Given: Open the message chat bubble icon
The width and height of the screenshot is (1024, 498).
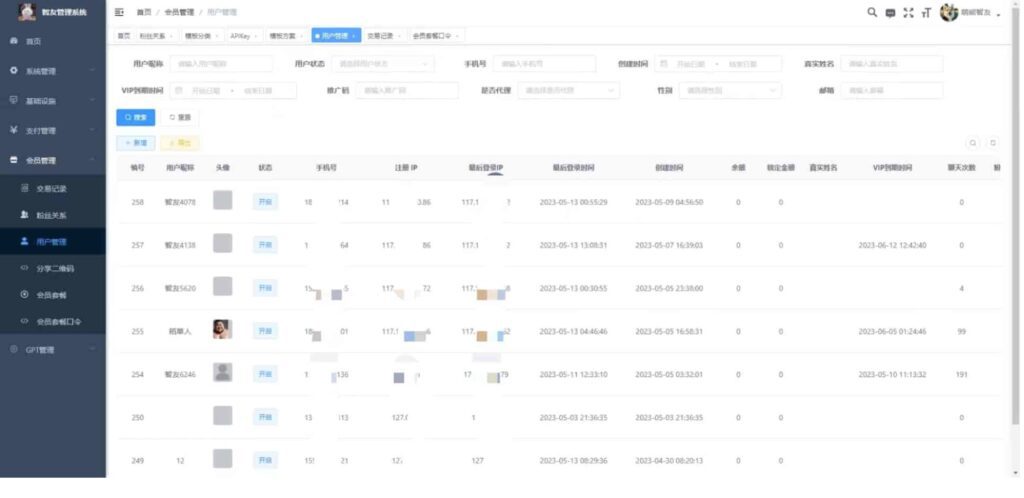Looking at the screenshot, I should (x=890, y=13).
